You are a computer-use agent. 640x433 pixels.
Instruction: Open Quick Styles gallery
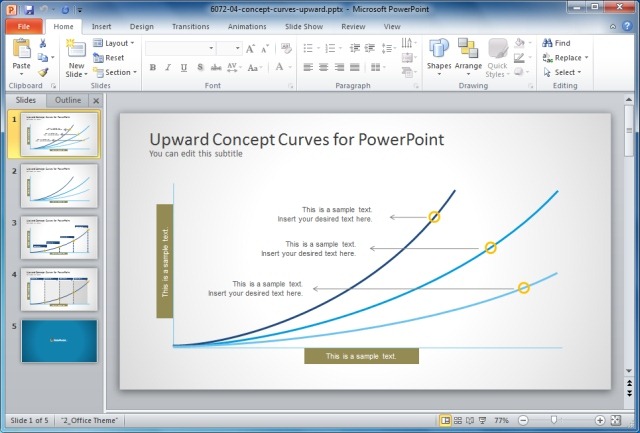point(497,58)
